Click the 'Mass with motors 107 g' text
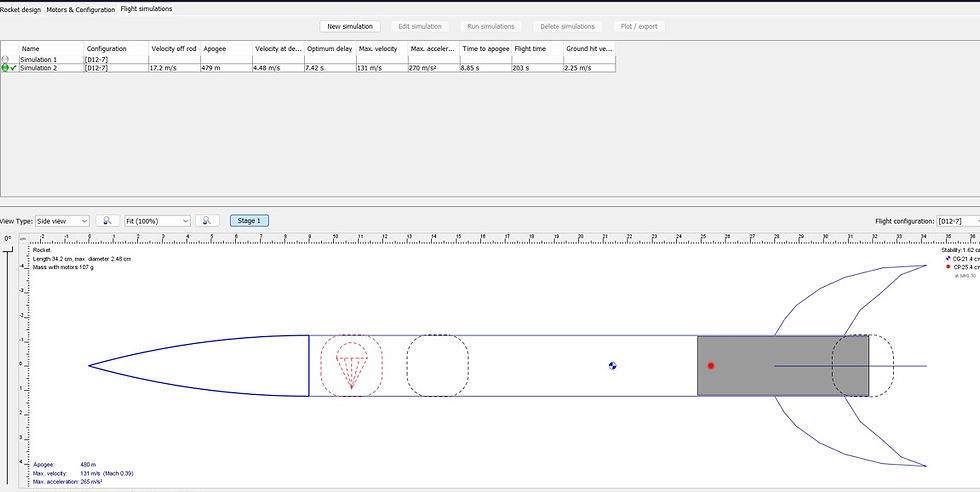This screenshot has width=980, height=492. coord(63,267)
